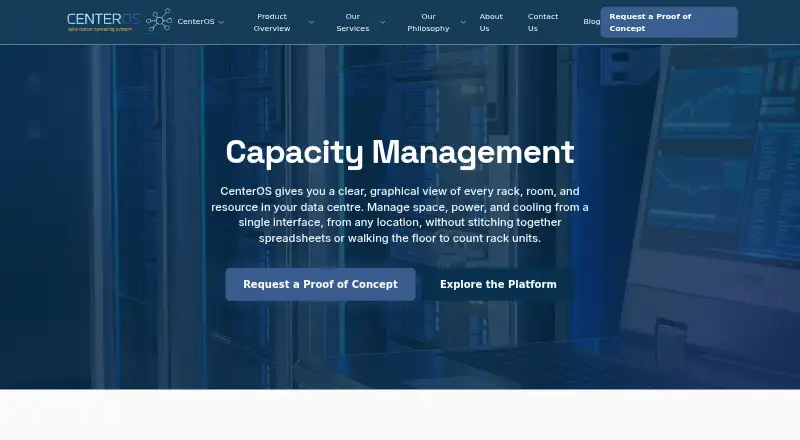Click the Explore the Platform button
The width and height of the screenshot is (800, 440).
(498, 284)
